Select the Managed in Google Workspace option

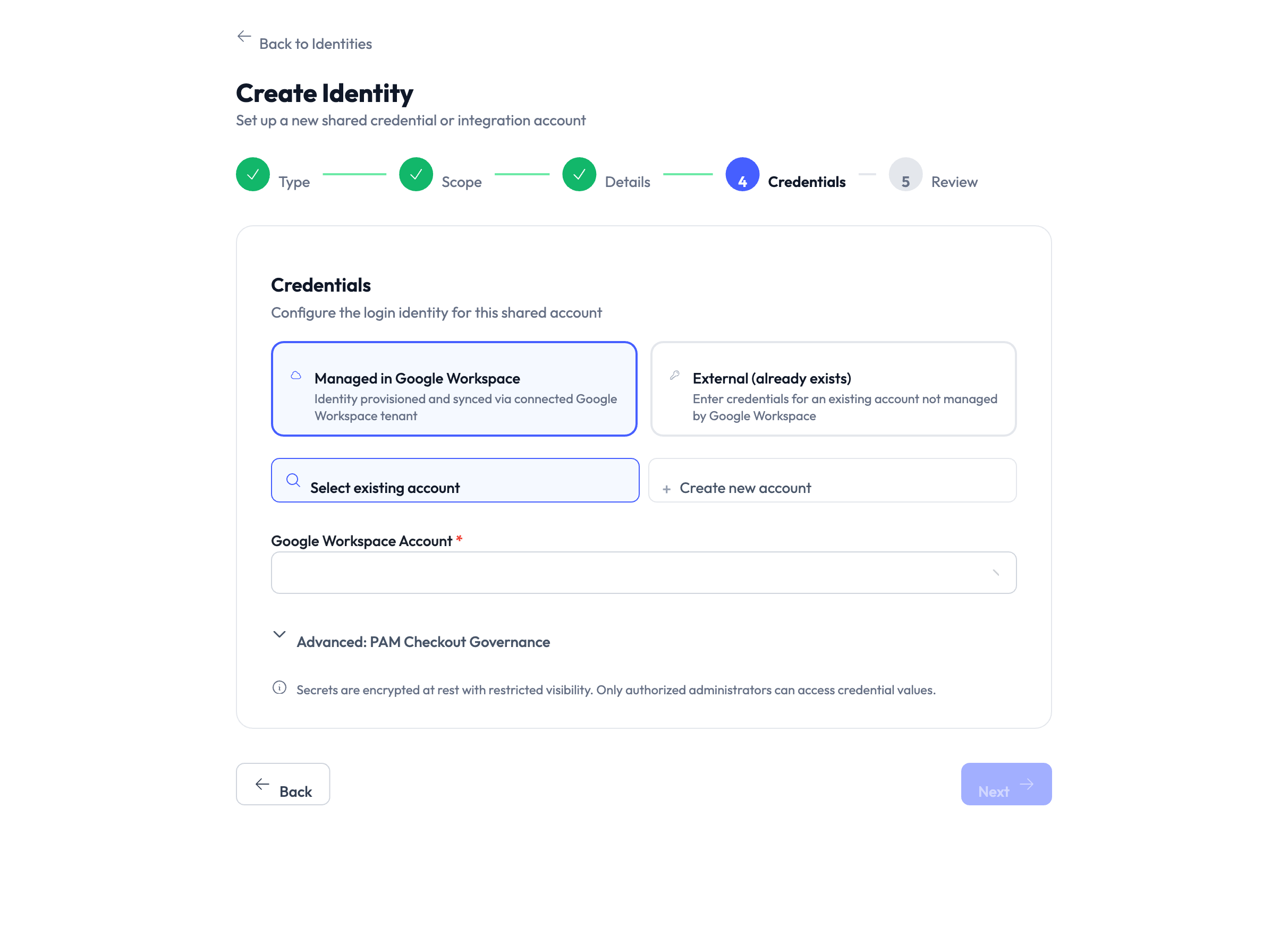pos(454,389)
